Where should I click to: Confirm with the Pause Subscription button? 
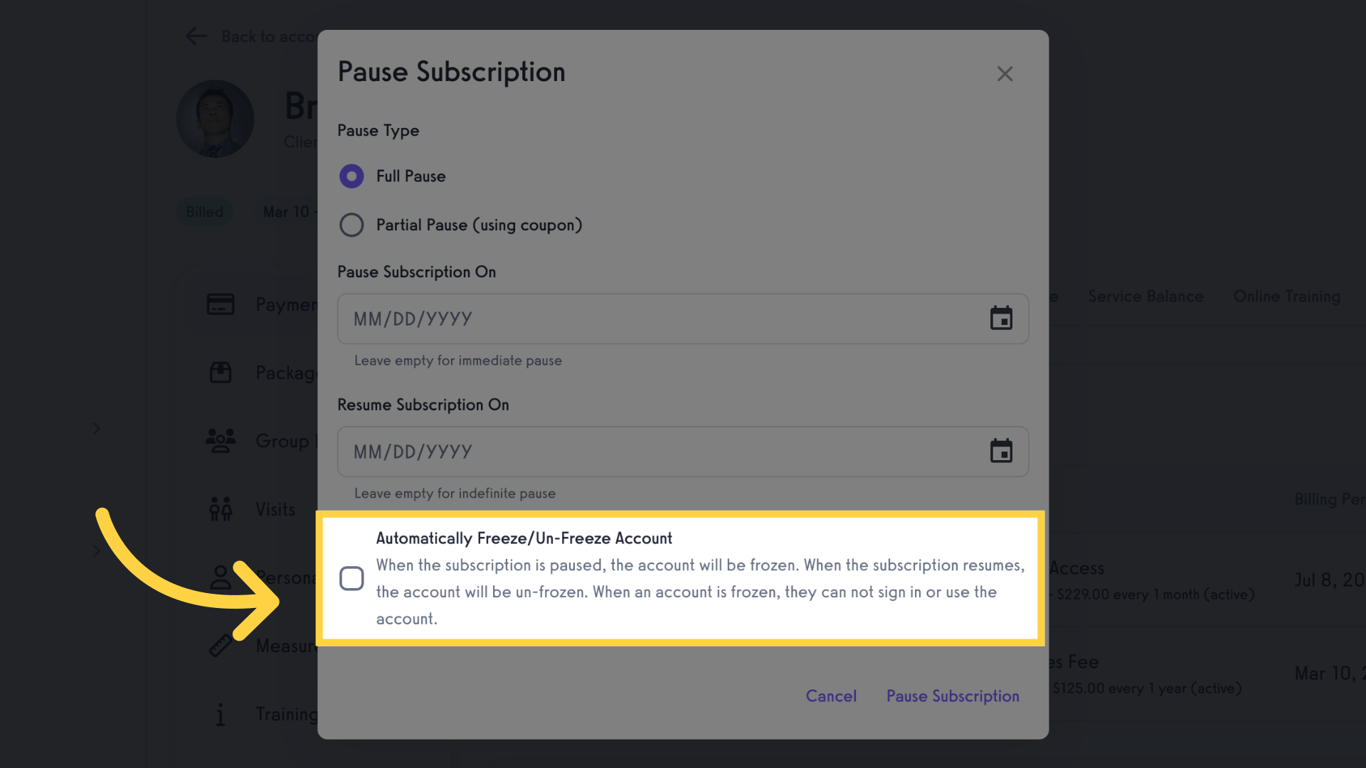(x=952, y=696)
